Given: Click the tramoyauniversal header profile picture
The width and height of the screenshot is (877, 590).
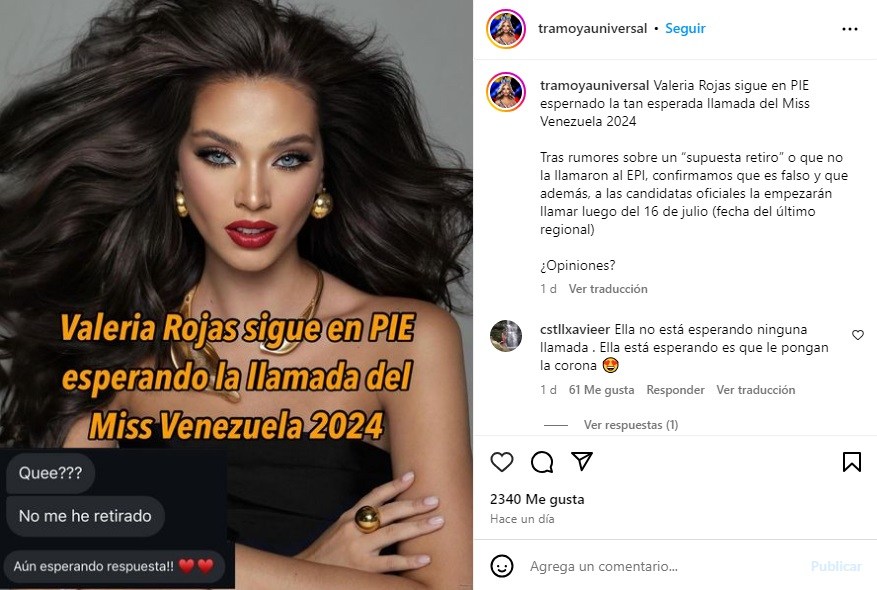Looking at the screenshot, I should tap(506, 29).
